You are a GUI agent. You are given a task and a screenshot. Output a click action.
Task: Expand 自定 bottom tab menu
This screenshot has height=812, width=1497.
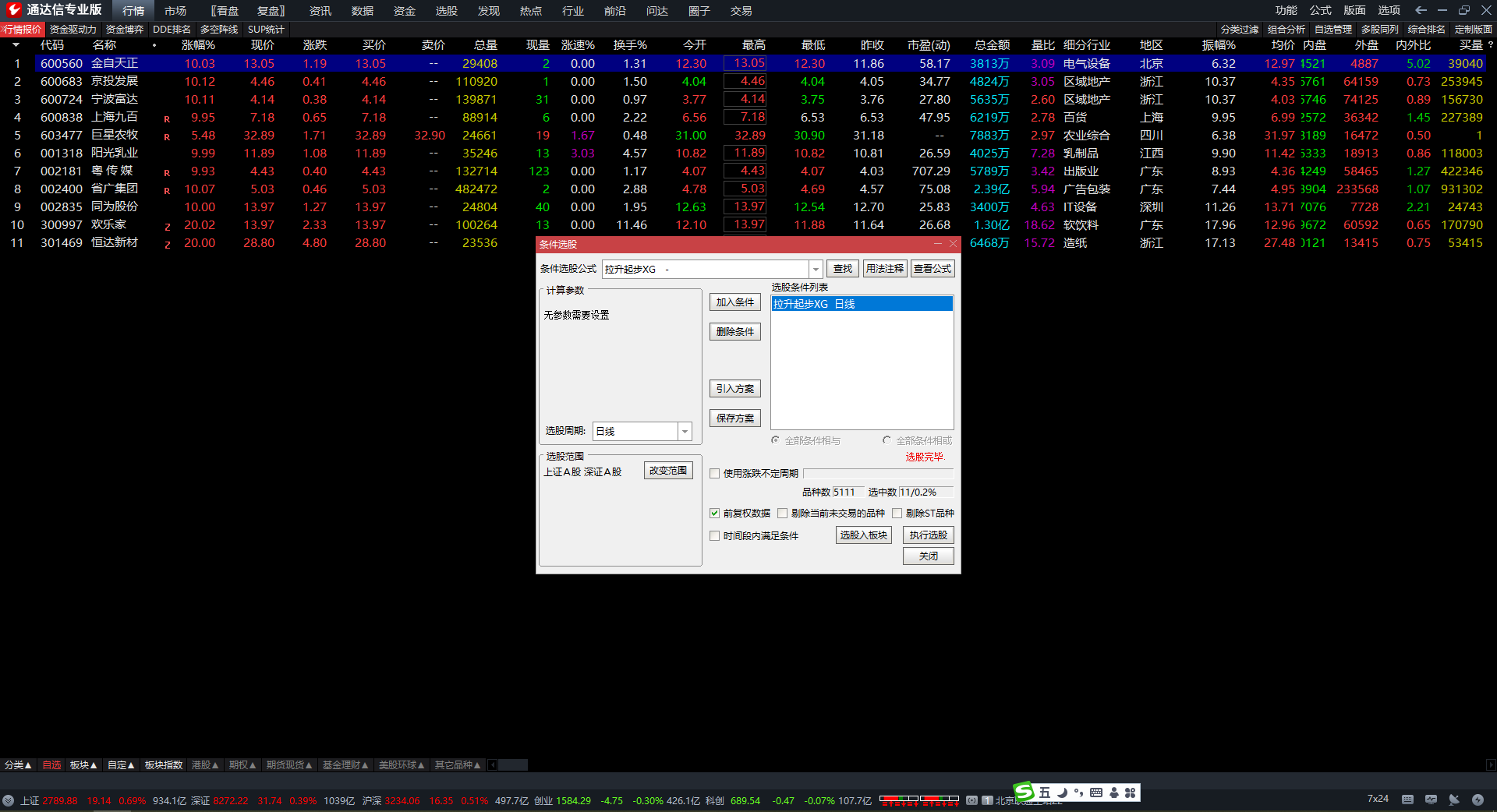(121, 765)
